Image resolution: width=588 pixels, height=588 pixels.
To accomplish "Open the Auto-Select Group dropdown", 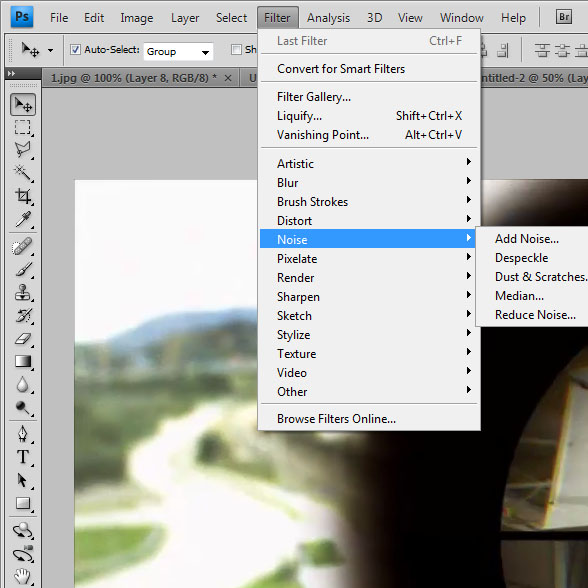I will tap(178, 51).
